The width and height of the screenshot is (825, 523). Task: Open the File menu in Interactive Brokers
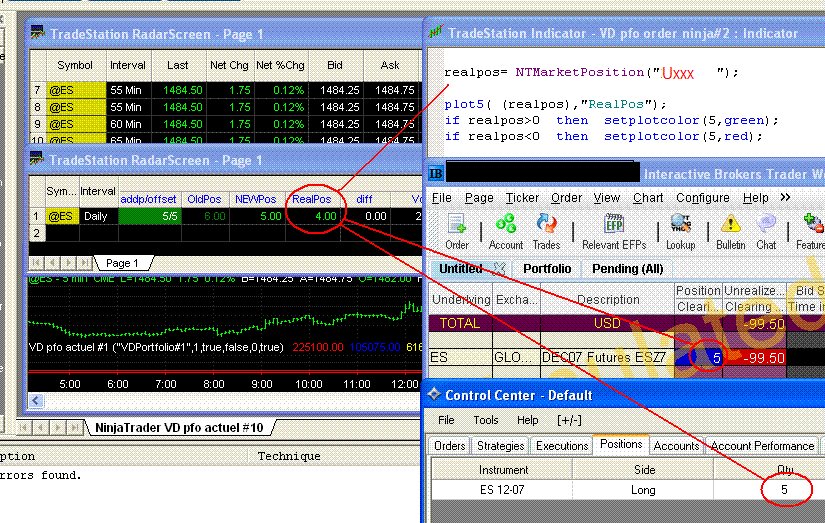coord(441,198)
